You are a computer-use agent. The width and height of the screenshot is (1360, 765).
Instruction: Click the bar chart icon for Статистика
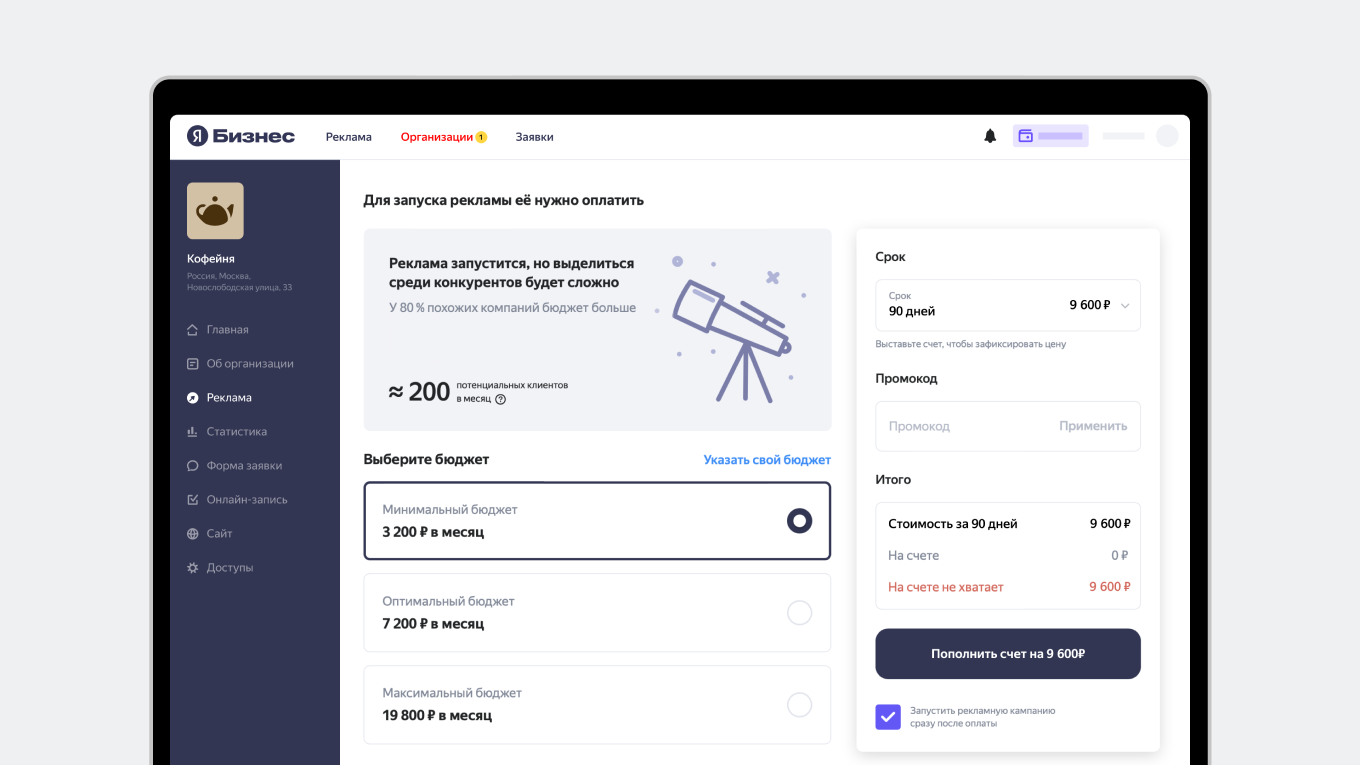(x=193, y=432)
